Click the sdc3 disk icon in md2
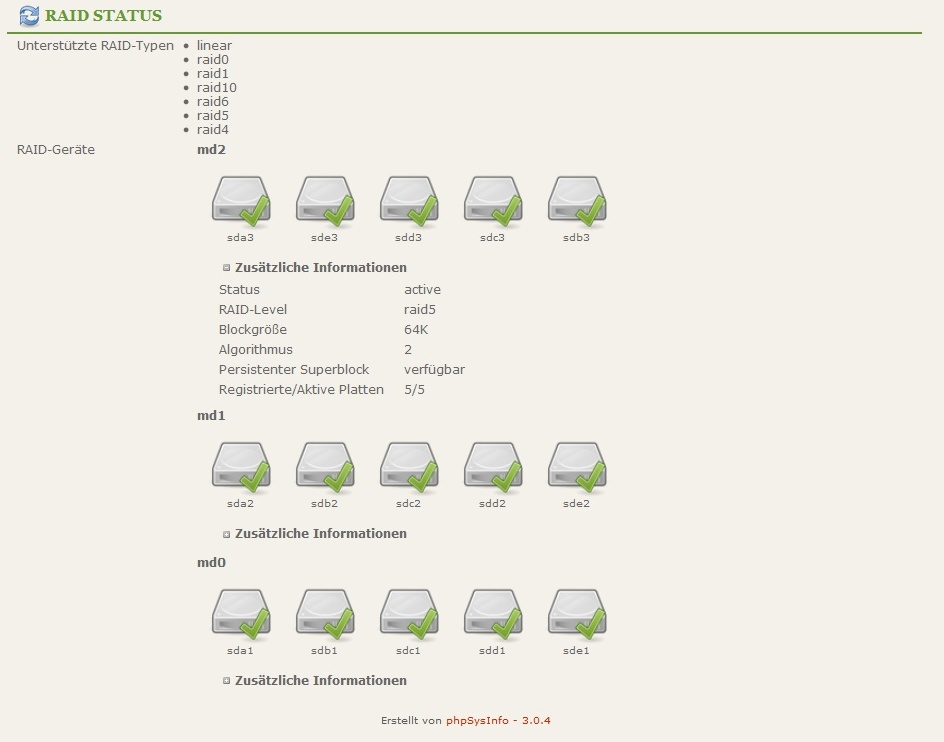 (x=493, y=201)
